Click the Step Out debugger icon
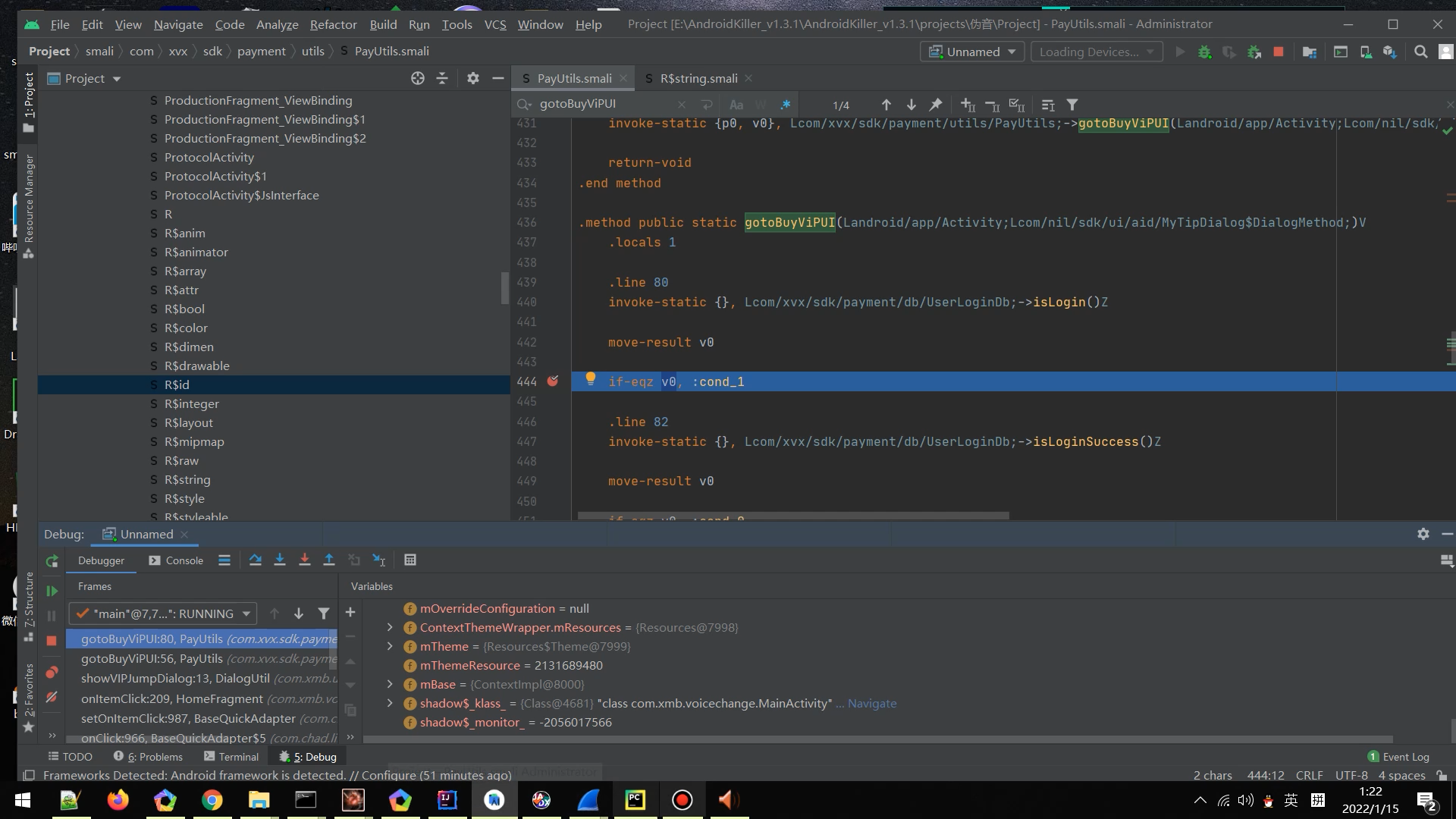 (328, 560)
